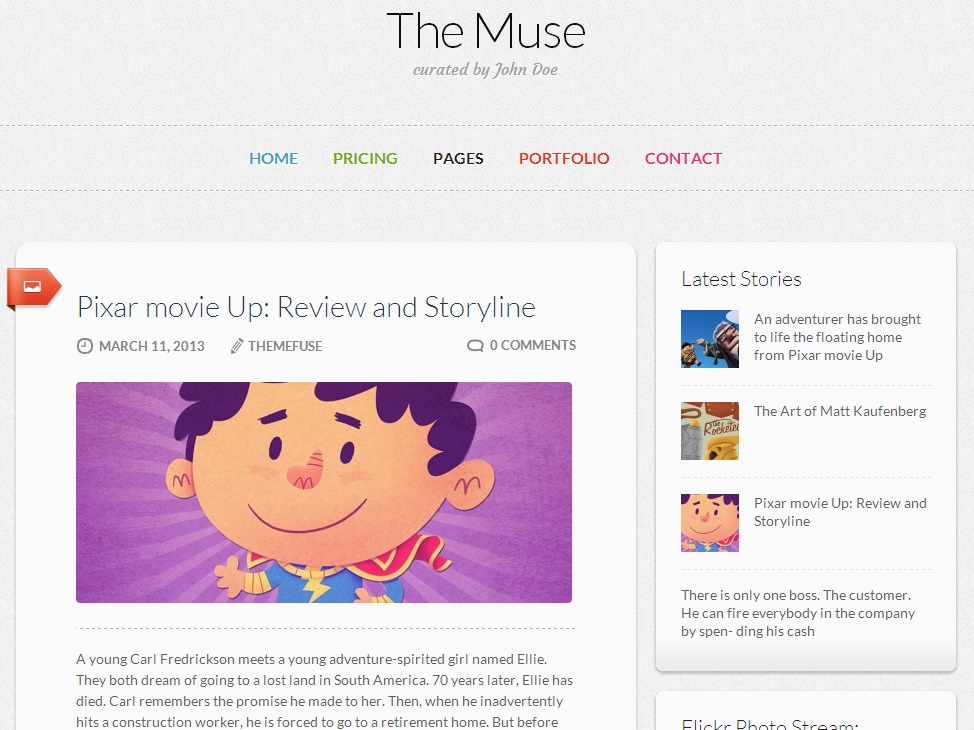Open the PAGES menu

coord(458,158)
